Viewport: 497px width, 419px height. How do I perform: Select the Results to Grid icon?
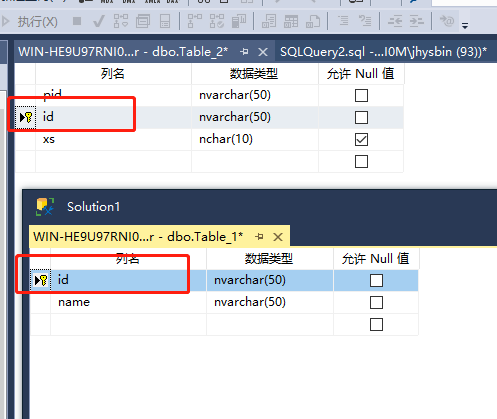(291, 21)
